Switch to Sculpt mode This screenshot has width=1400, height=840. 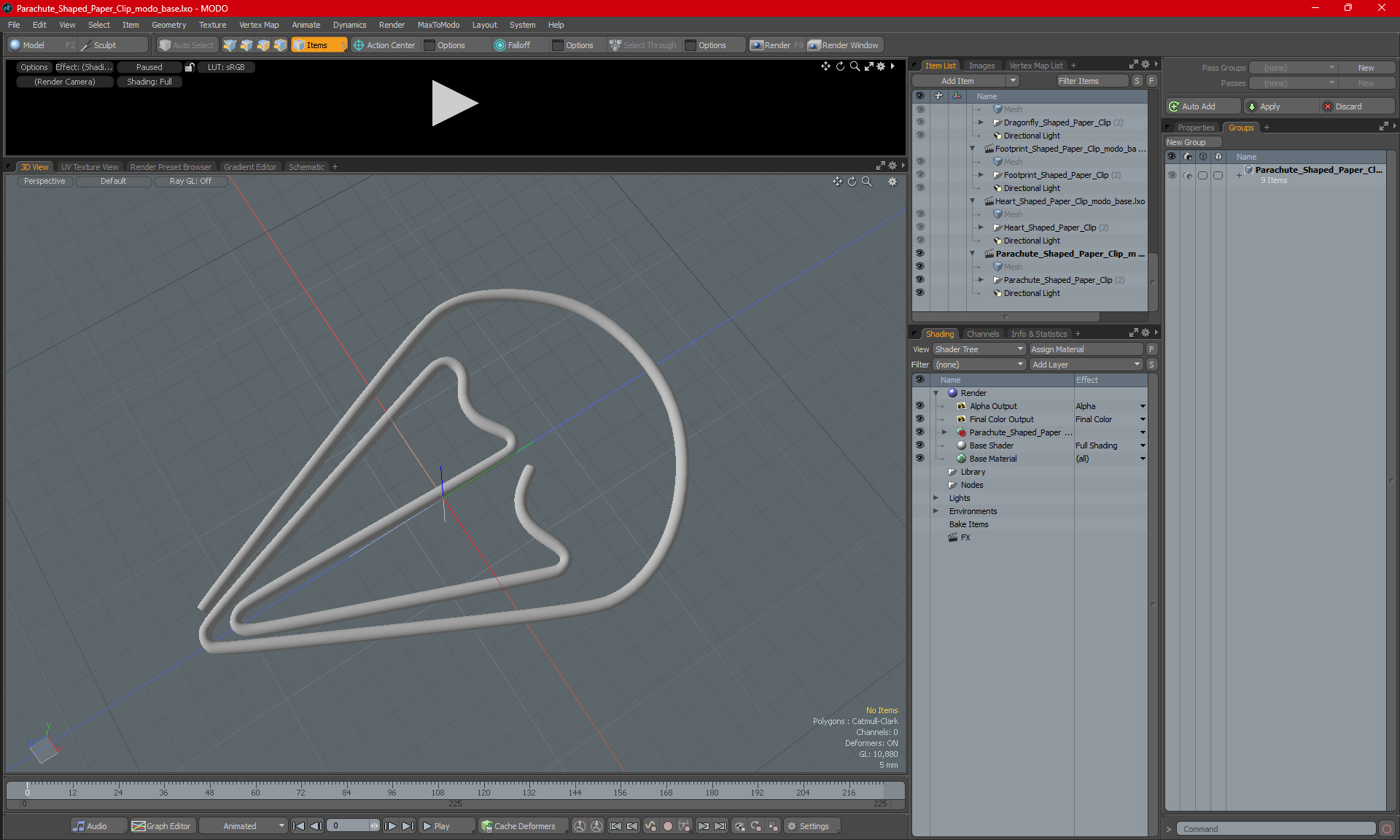[112, 45]
